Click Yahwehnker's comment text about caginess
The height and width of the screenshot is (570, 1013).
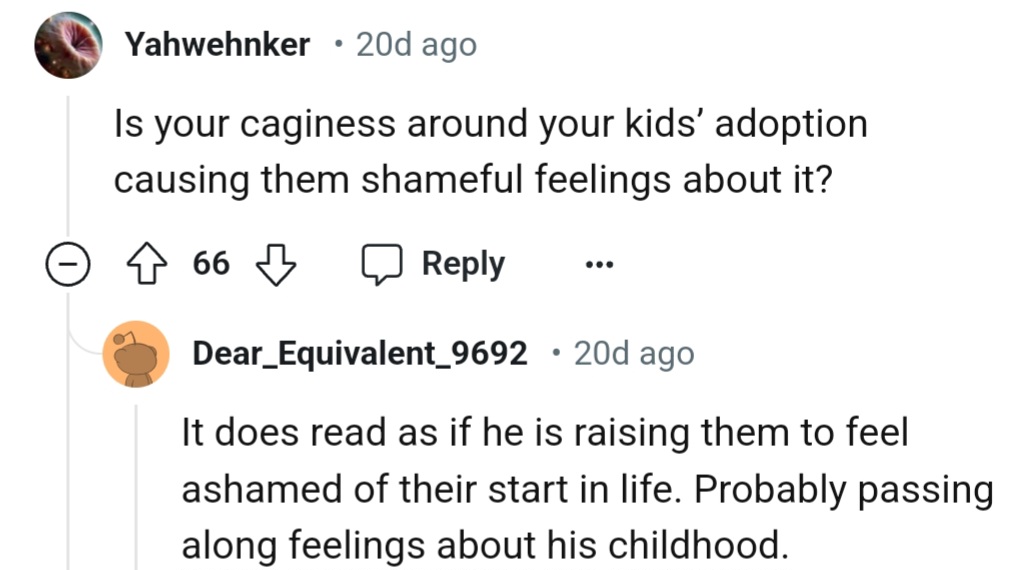[x=490, y=152]
